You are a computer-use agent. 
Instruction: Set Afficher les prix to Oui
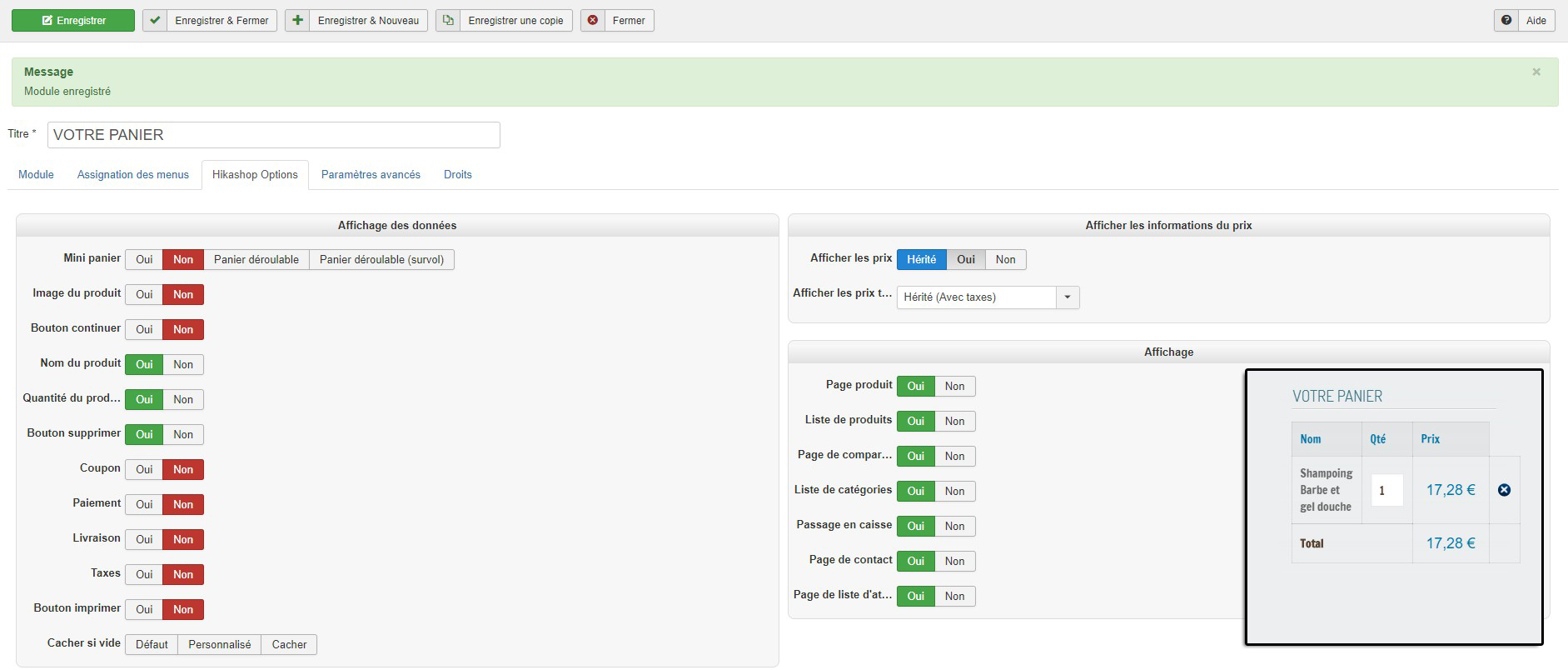point(966,260)
